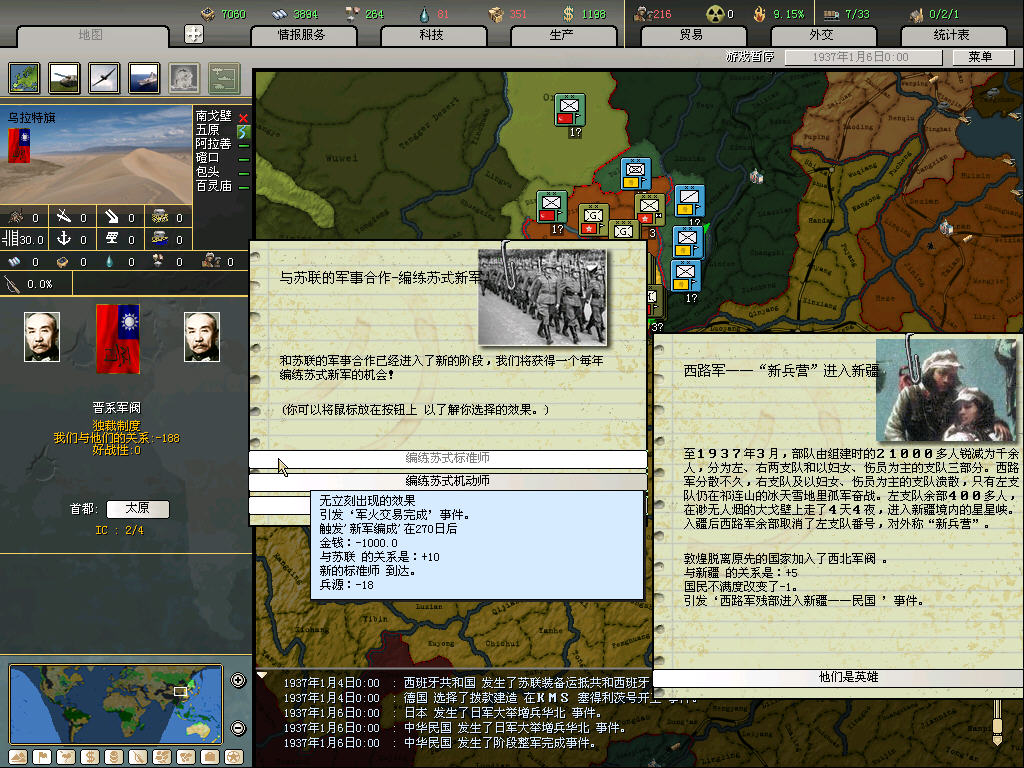Click the Europe map overview icon
The height and width of the screenshot is (768, 1024).
click(x=25, y=78)
